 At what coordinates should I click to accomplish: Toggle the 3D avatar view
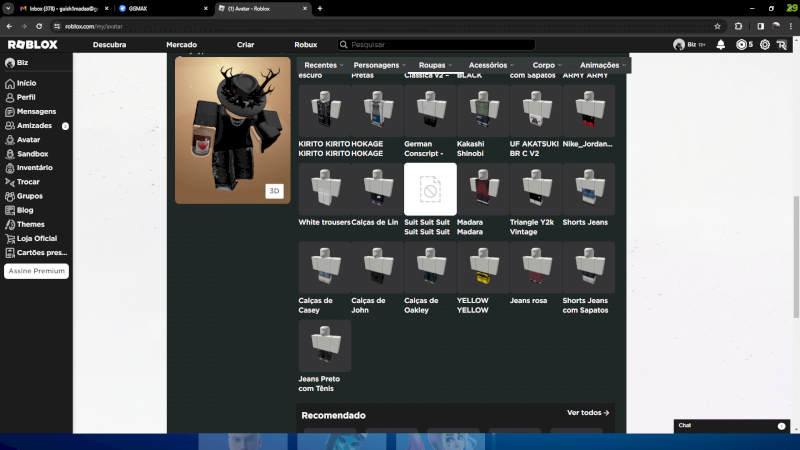point(274,191)
